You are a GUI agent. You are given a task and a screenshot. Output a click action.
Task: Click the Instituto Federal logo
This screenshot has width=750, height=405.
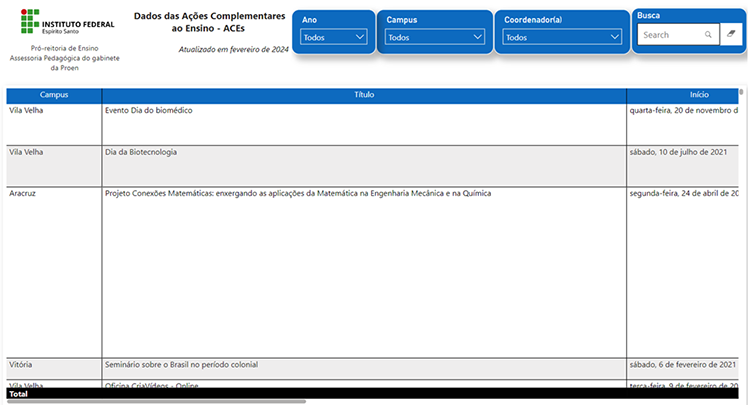pos(67,22)
